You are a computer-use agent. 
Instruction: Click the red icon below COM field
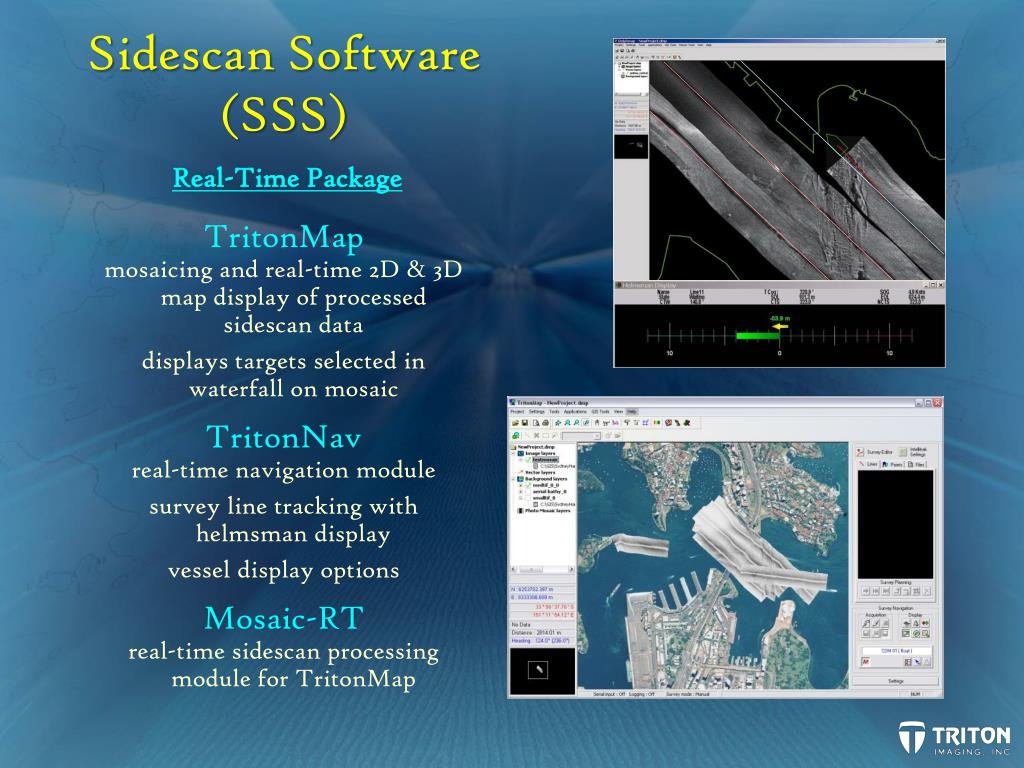865,662
